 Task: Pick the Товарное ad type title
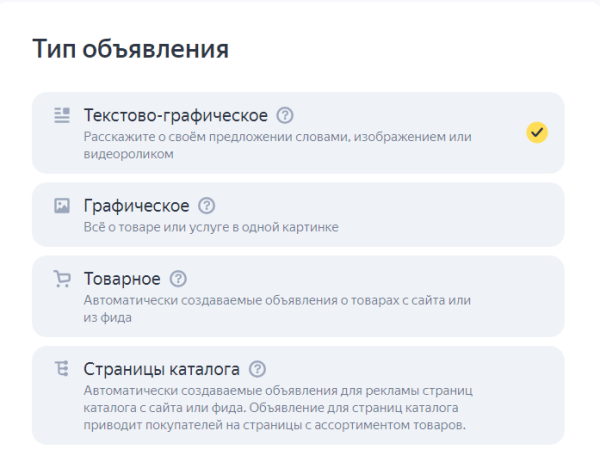pos(123,279)
